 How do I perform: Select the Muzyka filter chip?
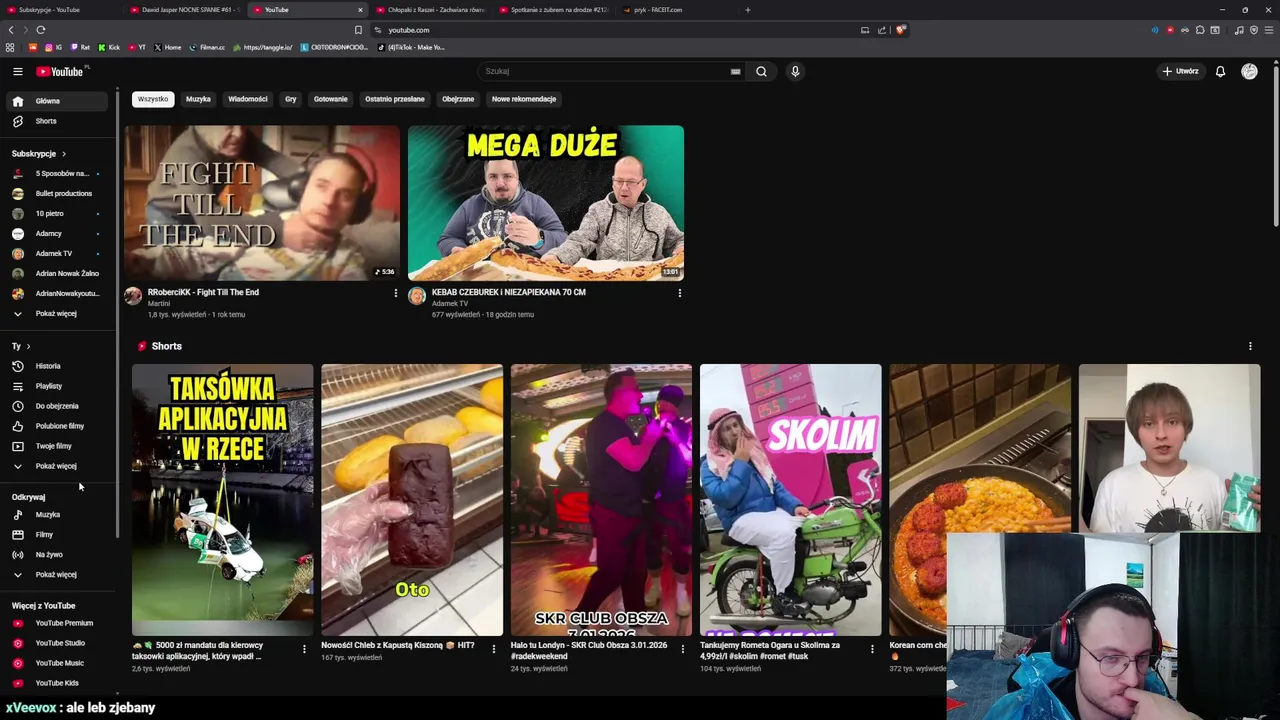point(198,99)
